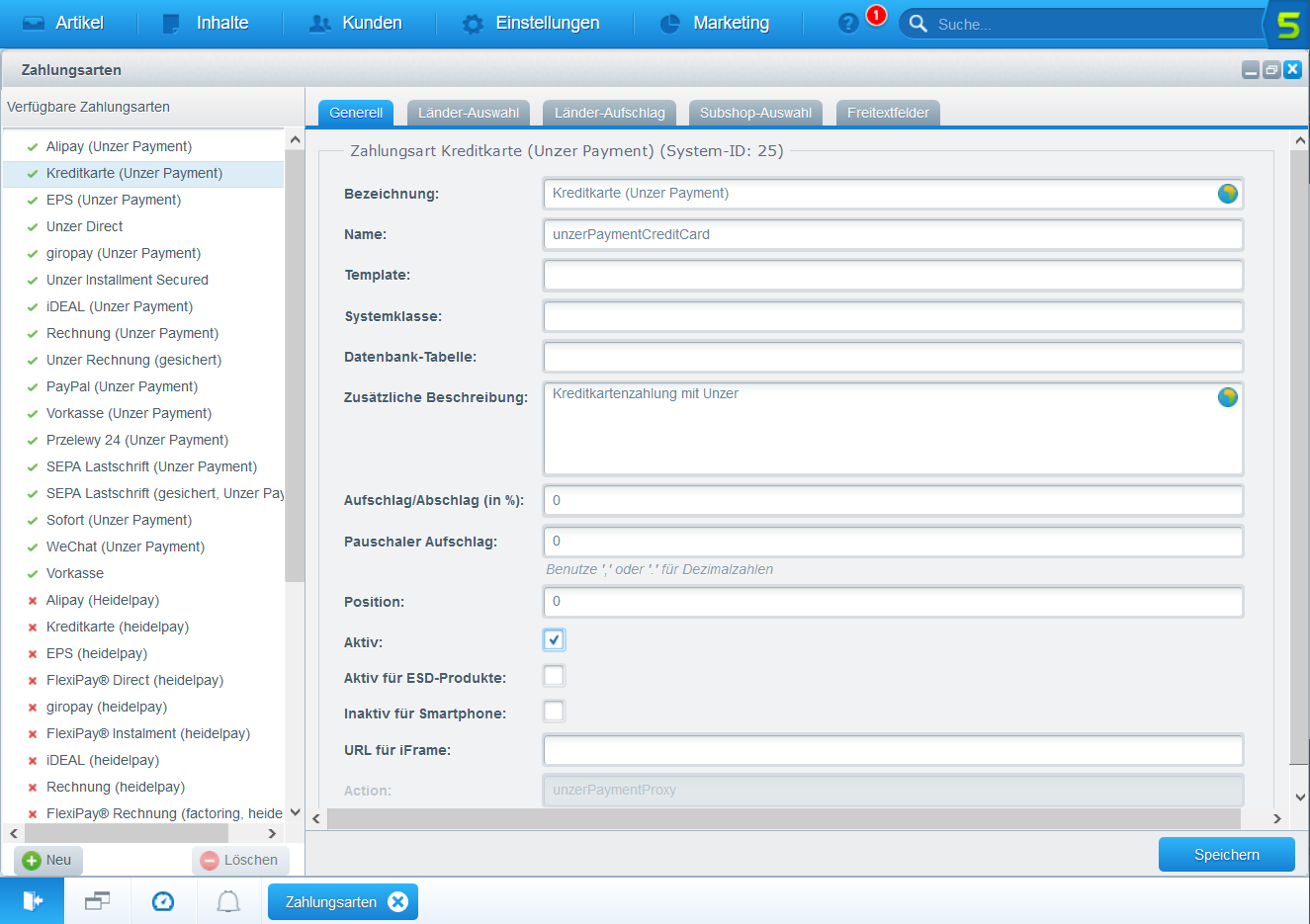The height and width of the screenshot is (924, 1310).
Task: Click the Löschen button
Action: click(x=240, y=861)
